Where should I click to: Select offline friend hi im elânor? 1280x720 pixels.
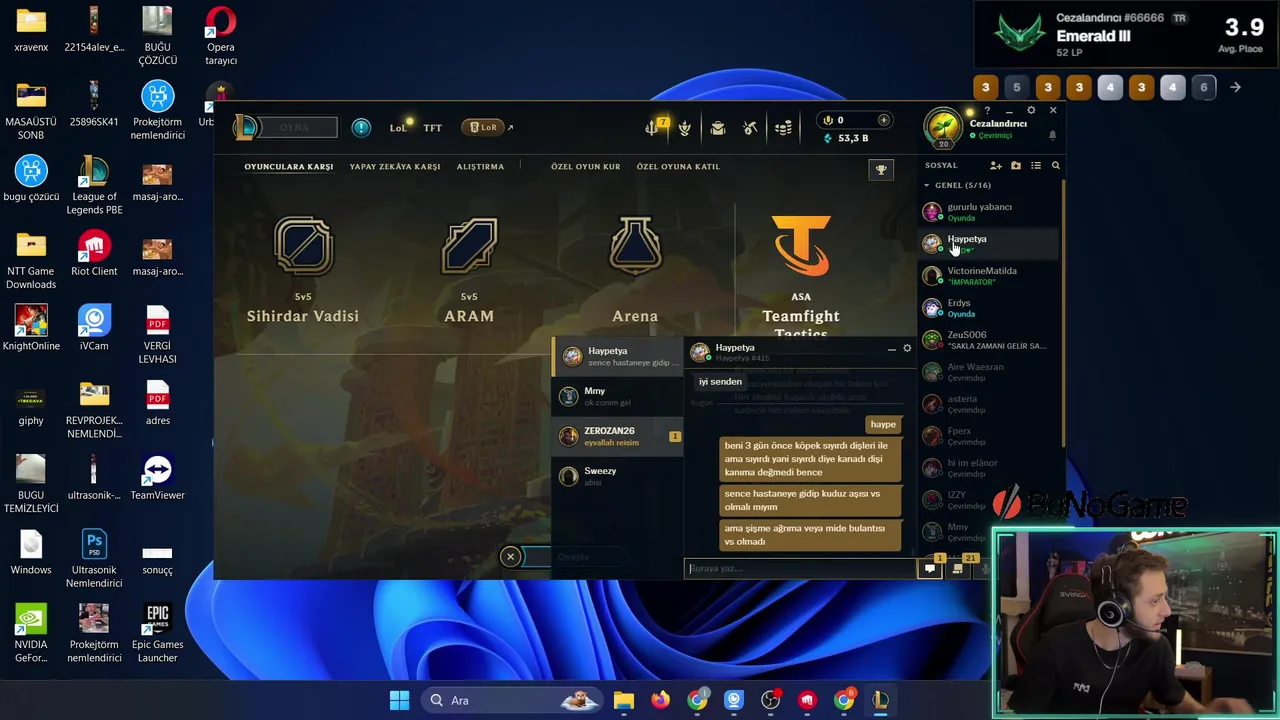tap(988, 468)
